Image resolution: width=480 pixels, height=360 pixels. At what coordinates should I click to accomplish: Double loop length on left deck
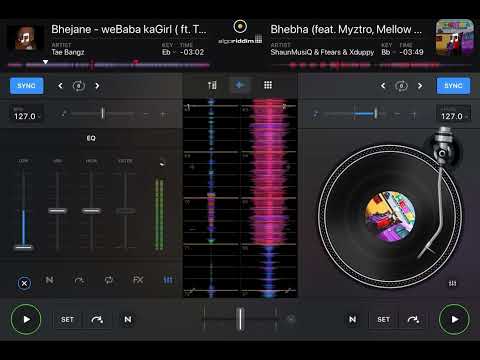(97, 86)
